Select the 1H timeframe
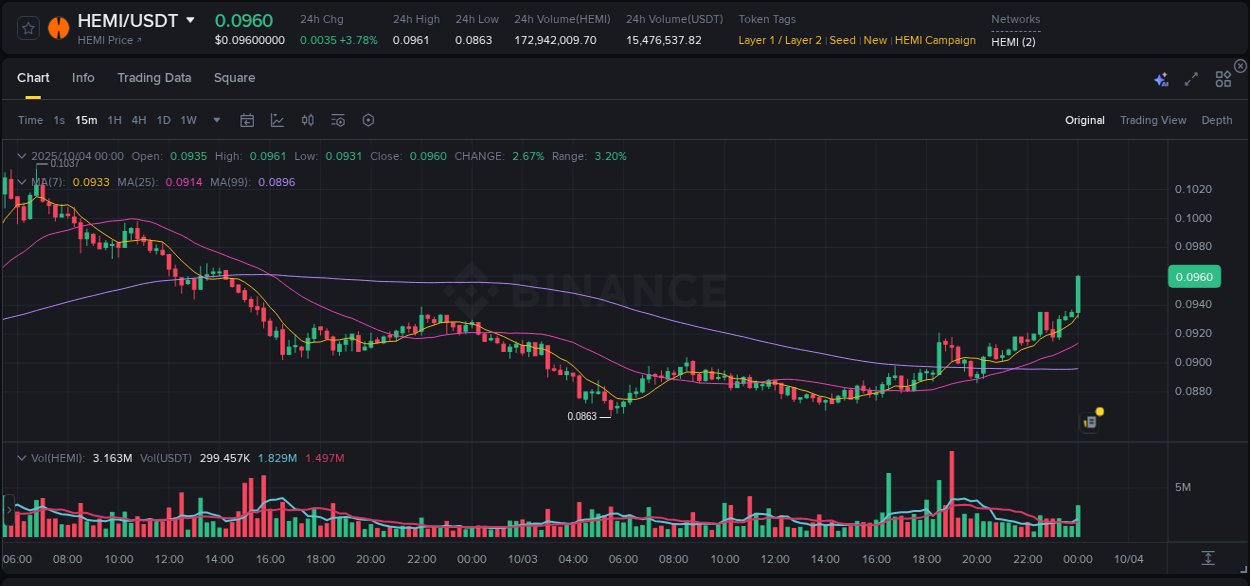The width and height of the screenshot is (1250, 586). click(114, 120)
